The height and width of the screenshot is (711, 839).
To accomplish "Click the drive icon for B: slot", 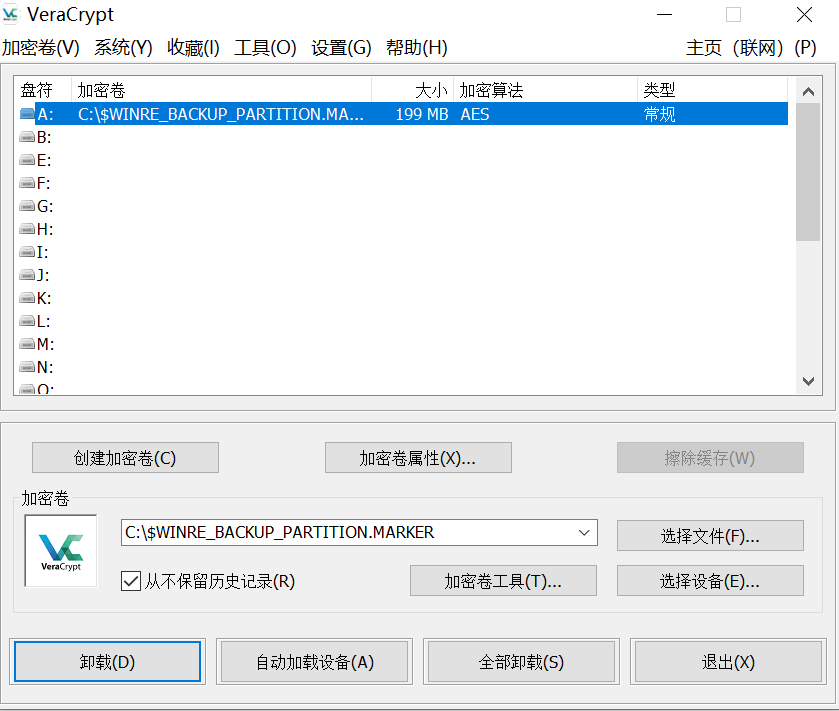I will pos(27,138).
